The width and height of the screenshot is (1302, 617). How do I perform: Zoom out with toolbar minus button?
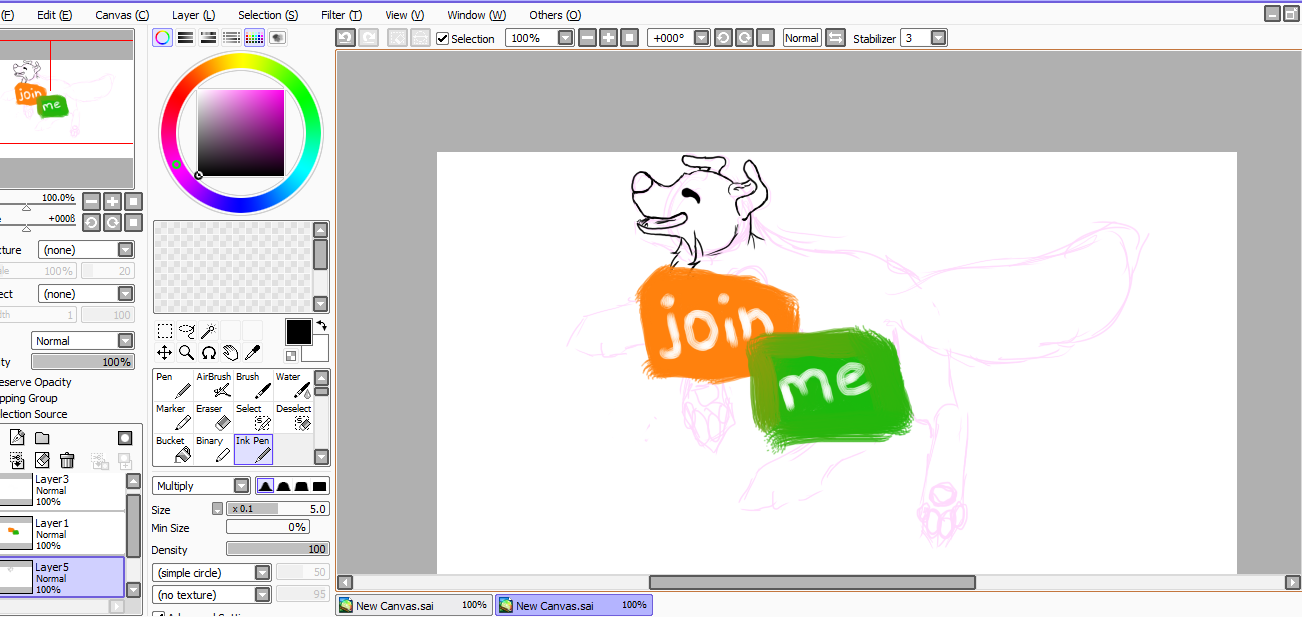point(587,38)
